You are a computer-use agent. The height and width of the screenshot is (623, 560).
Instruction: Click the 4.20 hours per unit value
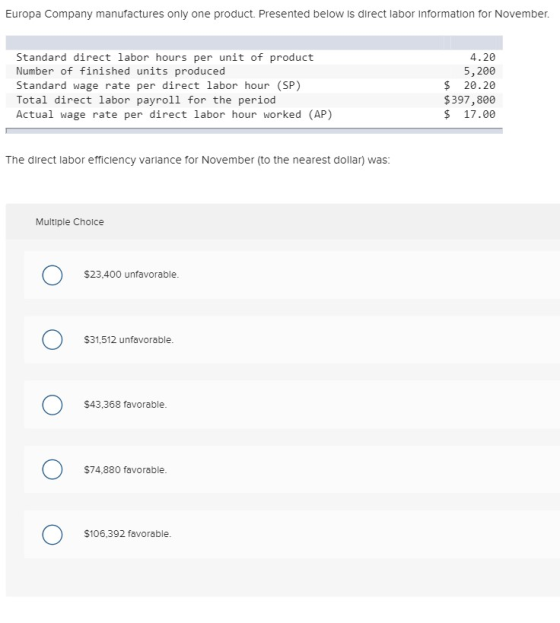pos(482,57)
